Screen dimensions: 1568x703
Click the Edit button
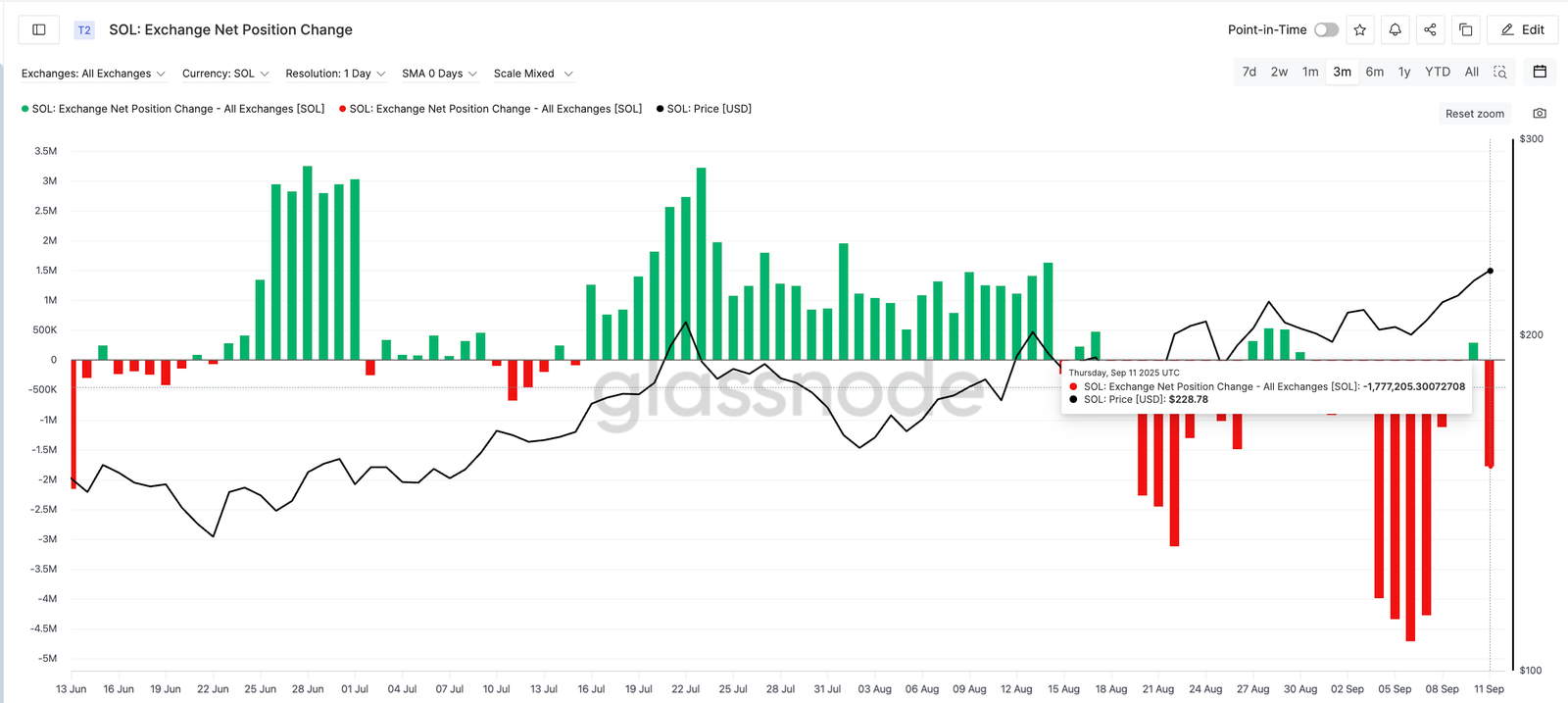pos(1523,29)
